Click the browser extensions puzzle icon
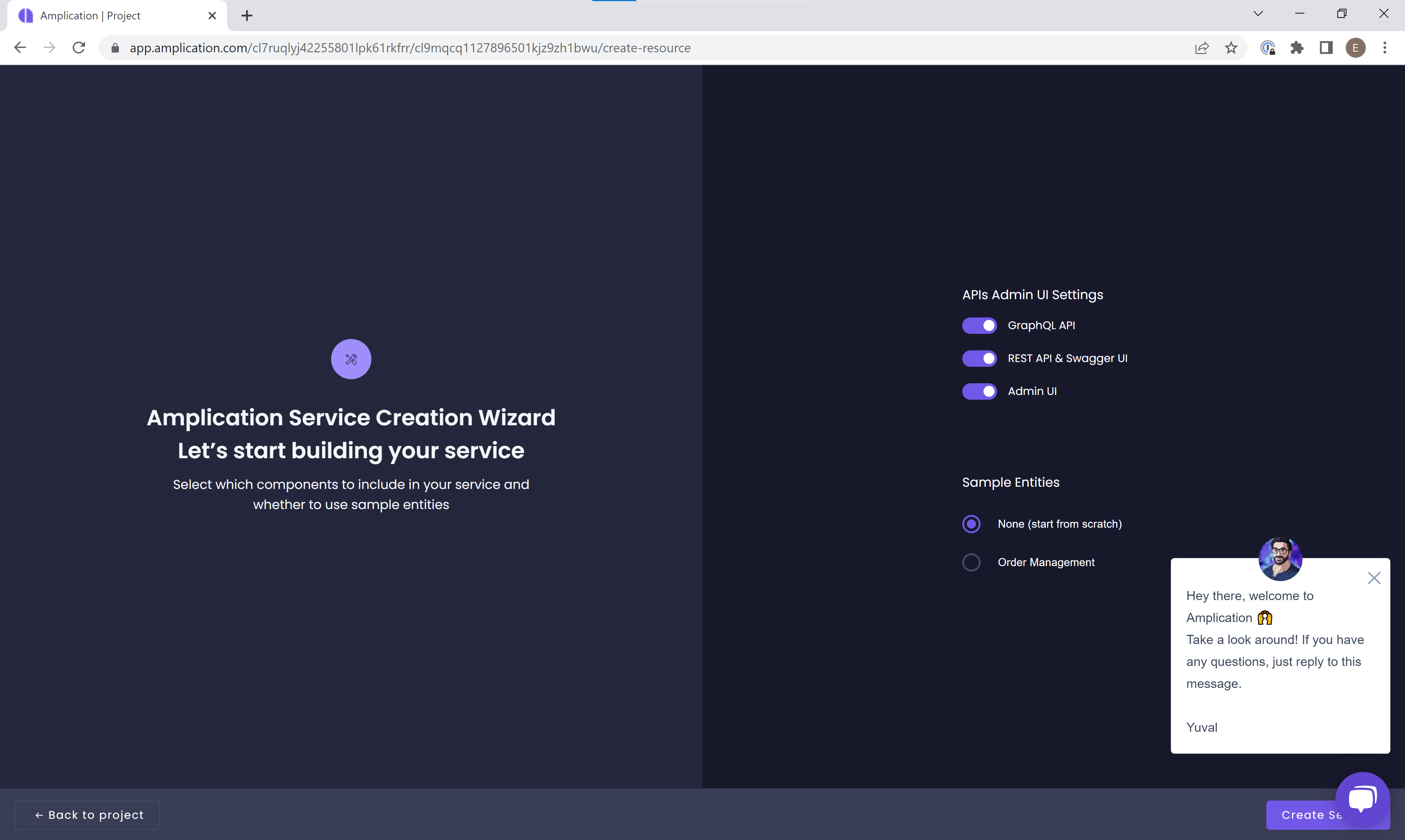The width and height of the screenshot is (1405, 840). (x=1296, y=48)
